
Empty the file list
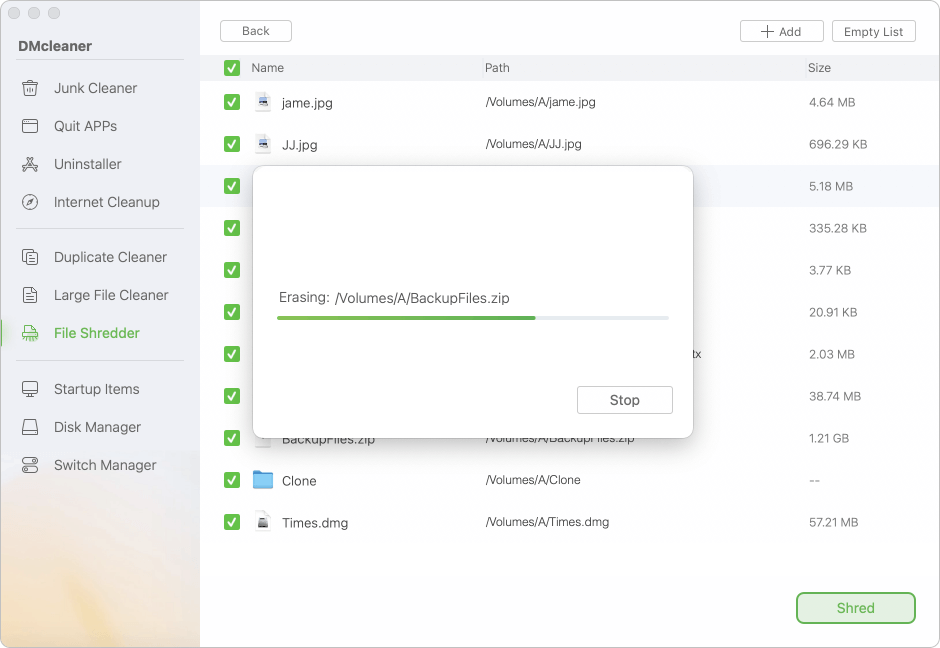coord(873,31)
